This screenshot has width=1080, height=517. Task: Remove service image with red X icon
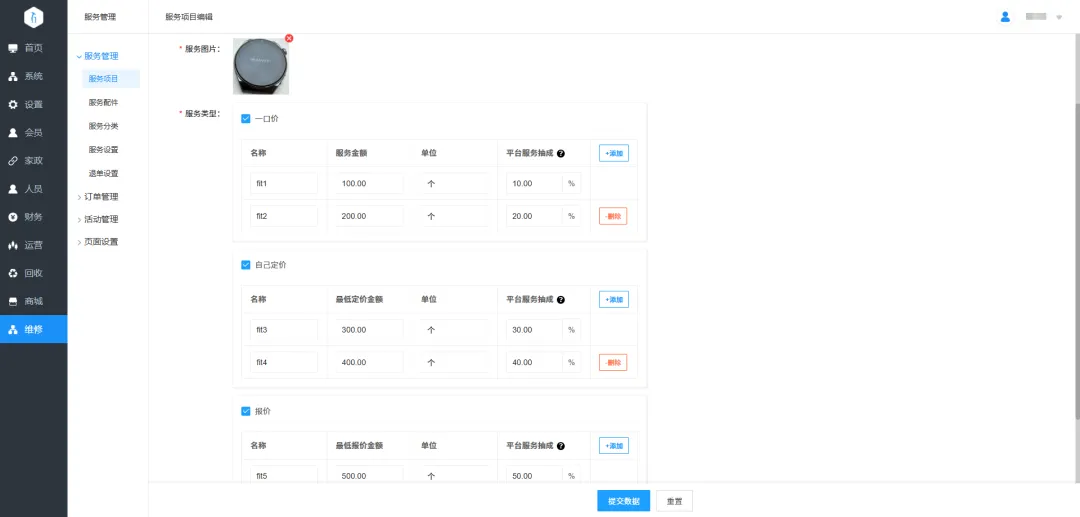tap(289, 39)
